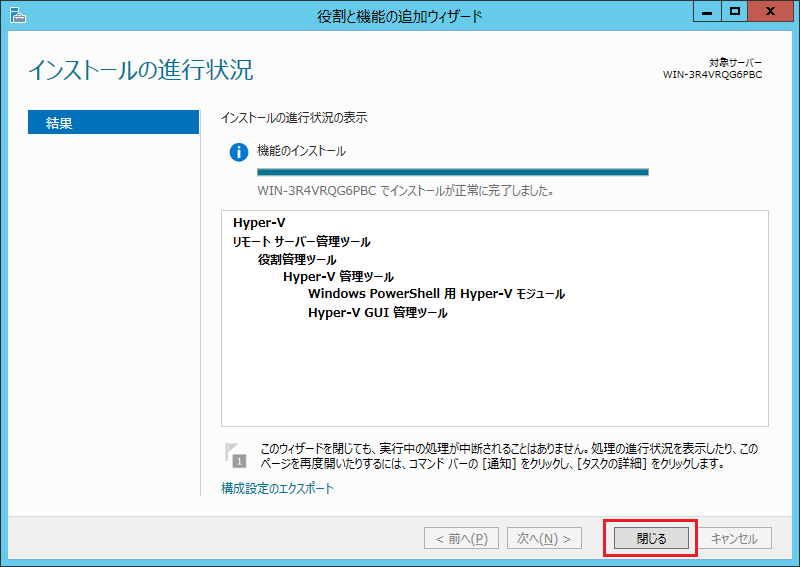Click the 前へ(P) button
Viewport: 800px width, 567px height.
point(461,538)
